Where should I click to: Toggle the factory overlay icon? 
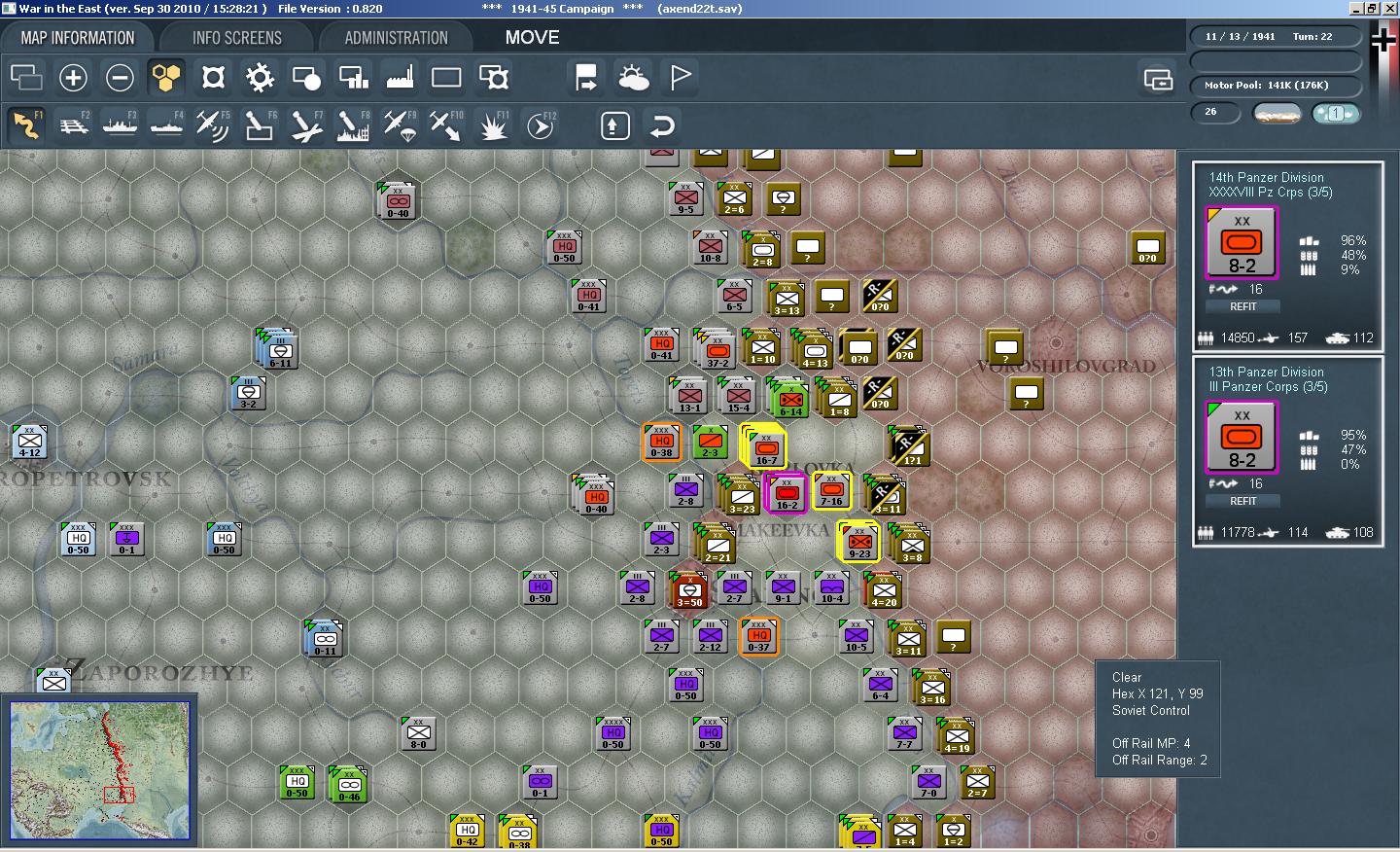400,78
